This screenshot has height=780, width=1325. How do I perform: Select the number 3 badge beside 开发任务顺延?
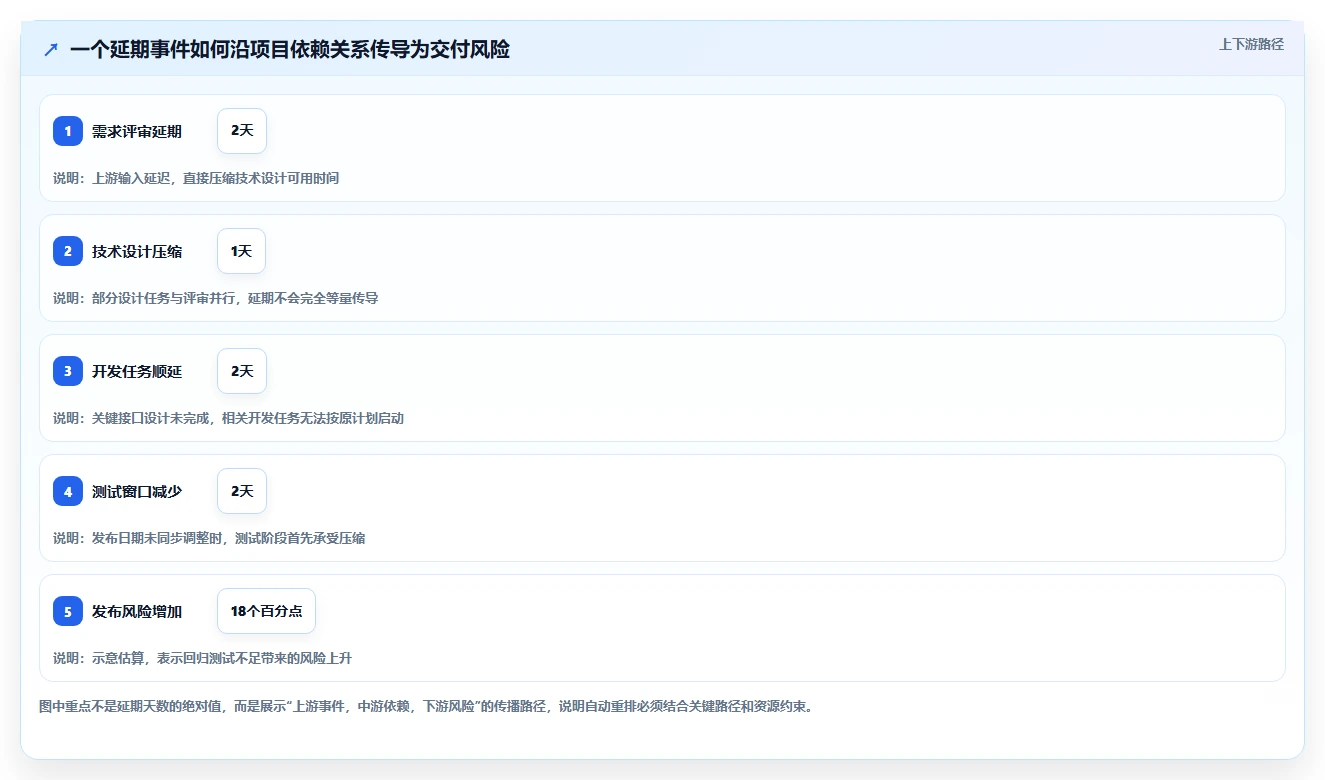[68, 371]
